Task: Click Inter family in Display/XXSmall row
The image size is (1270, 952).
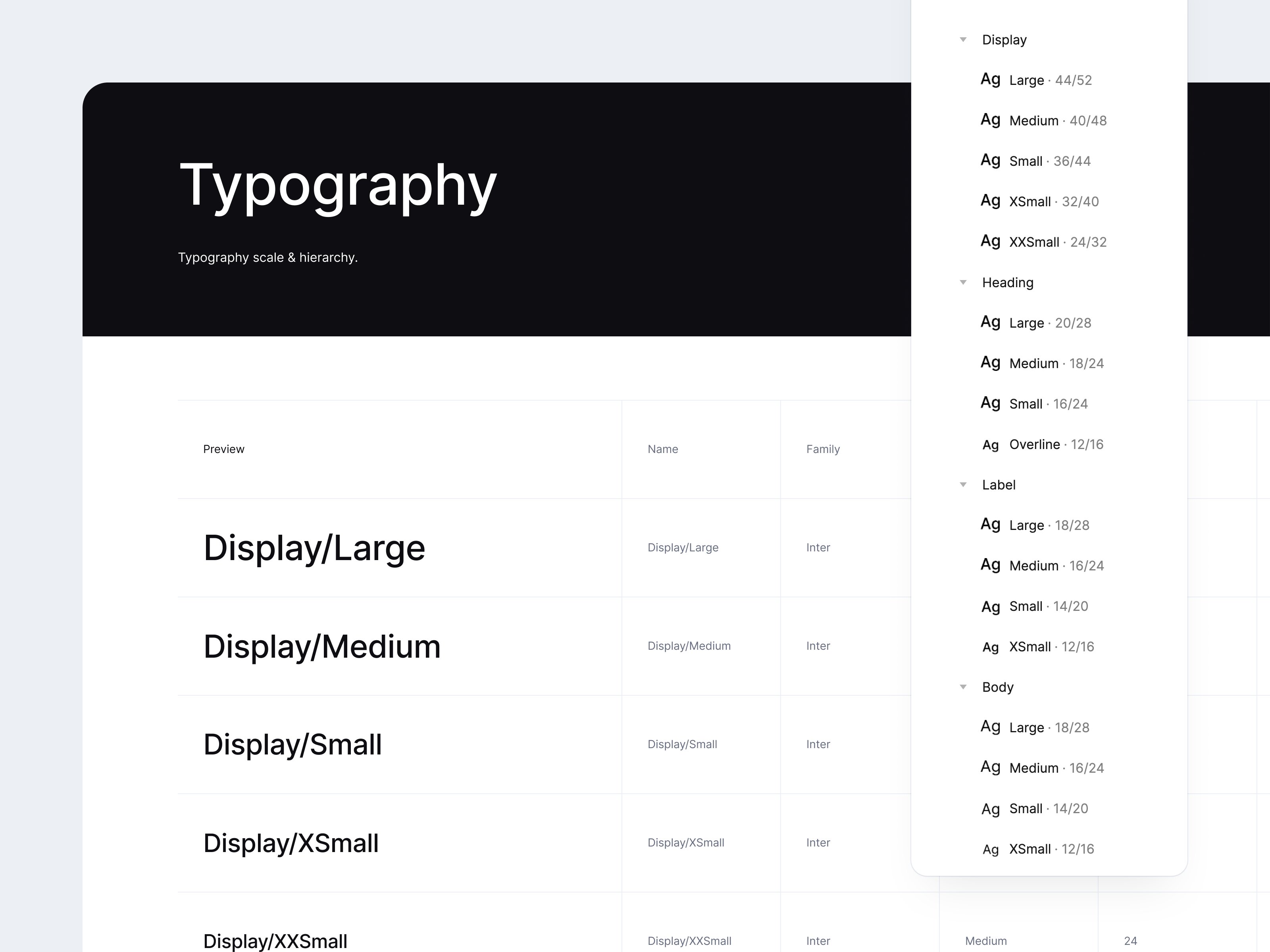Action: (x=818, y=941)
